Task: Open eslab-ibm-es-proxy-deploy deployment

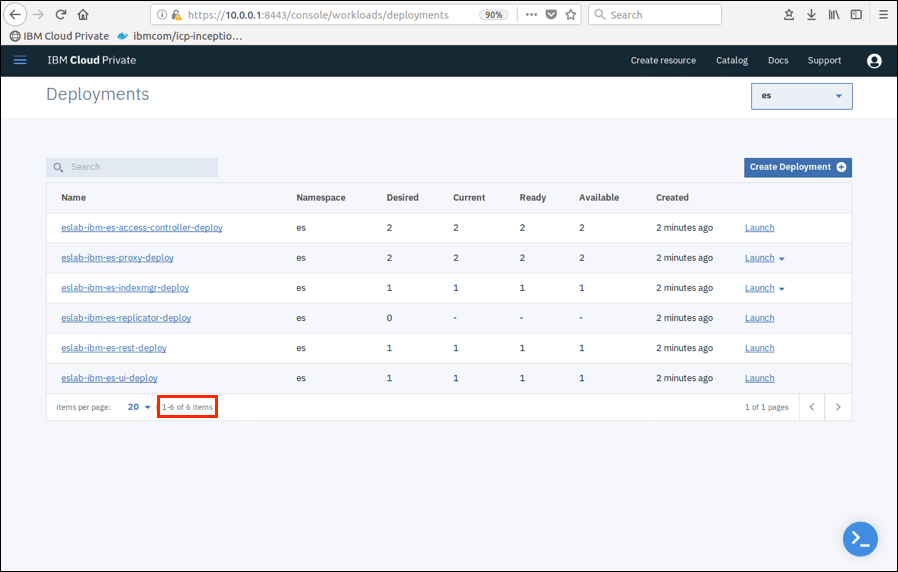Action: (117, 258)
